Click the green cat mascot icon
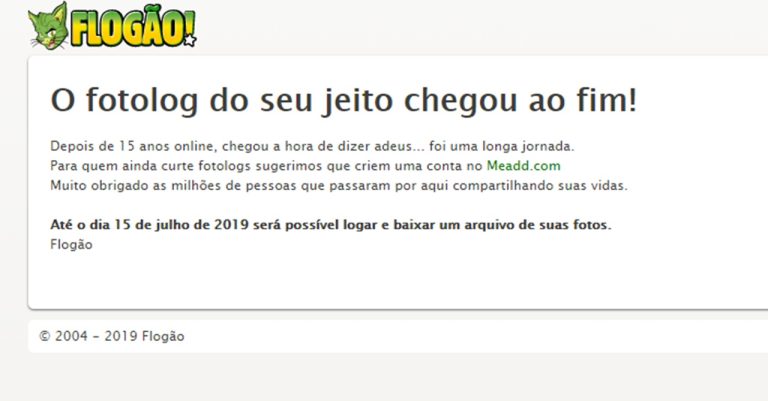The width and height of the screenshot is (768, 401). [48, 26]
